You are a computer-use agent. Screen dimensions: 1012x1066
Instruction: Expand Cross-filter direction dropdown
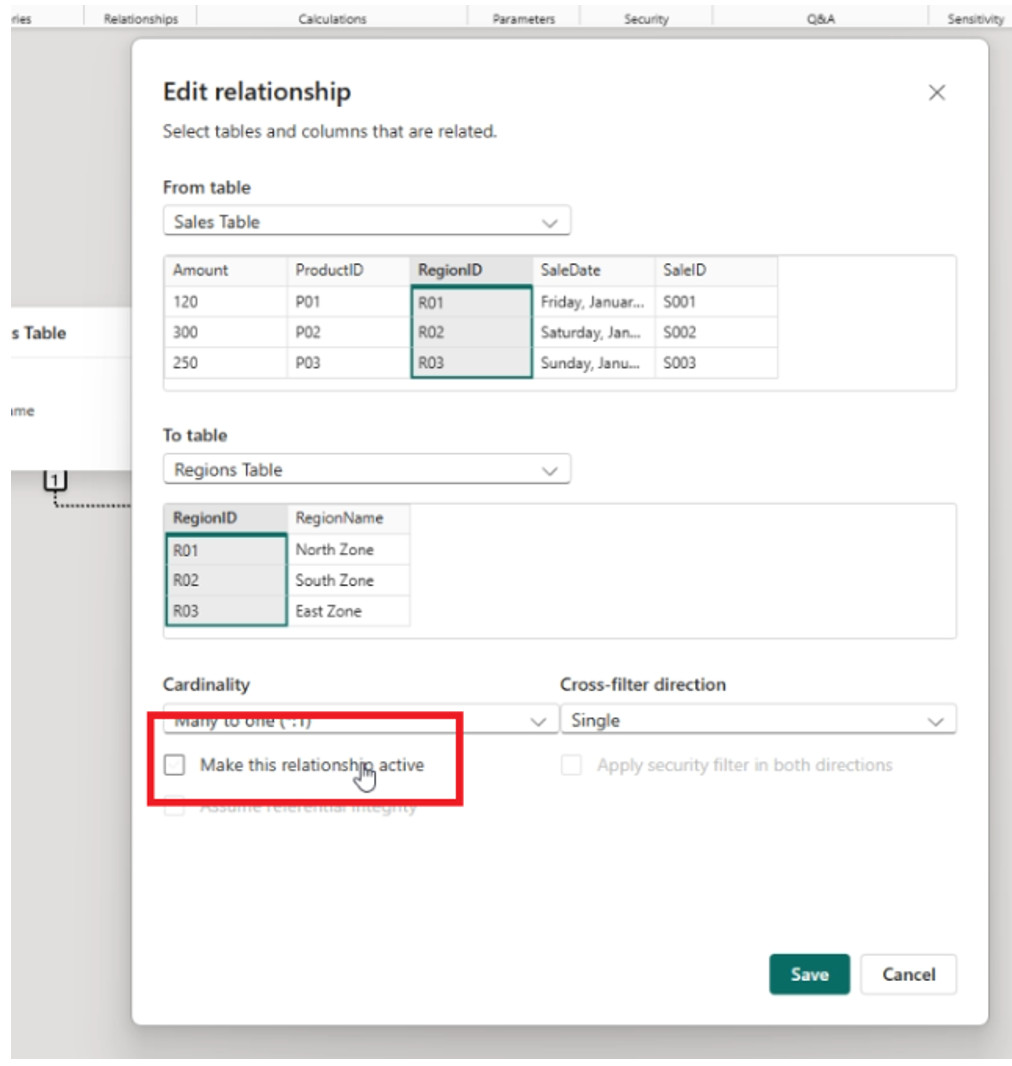click(757, 721)
